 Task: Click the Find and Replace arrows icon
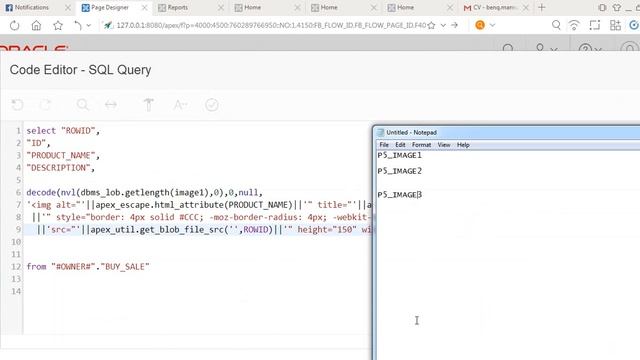click(111, 105)
